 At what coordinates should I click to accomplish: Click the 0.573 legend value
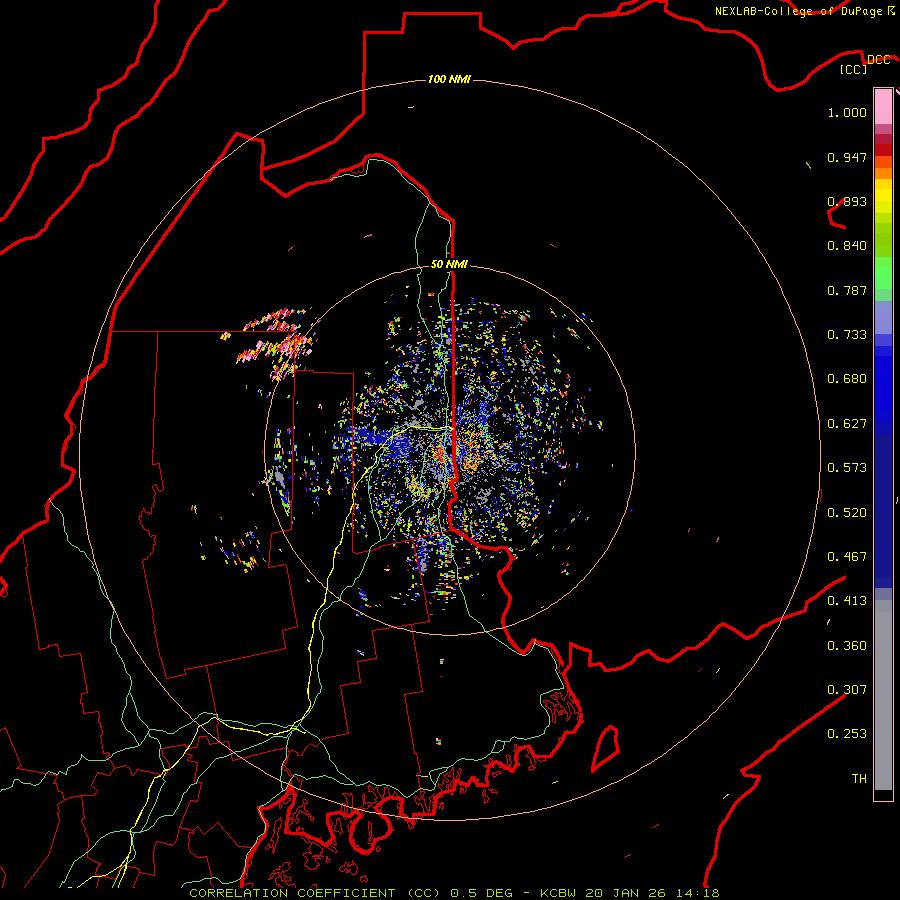click(847, 468)
